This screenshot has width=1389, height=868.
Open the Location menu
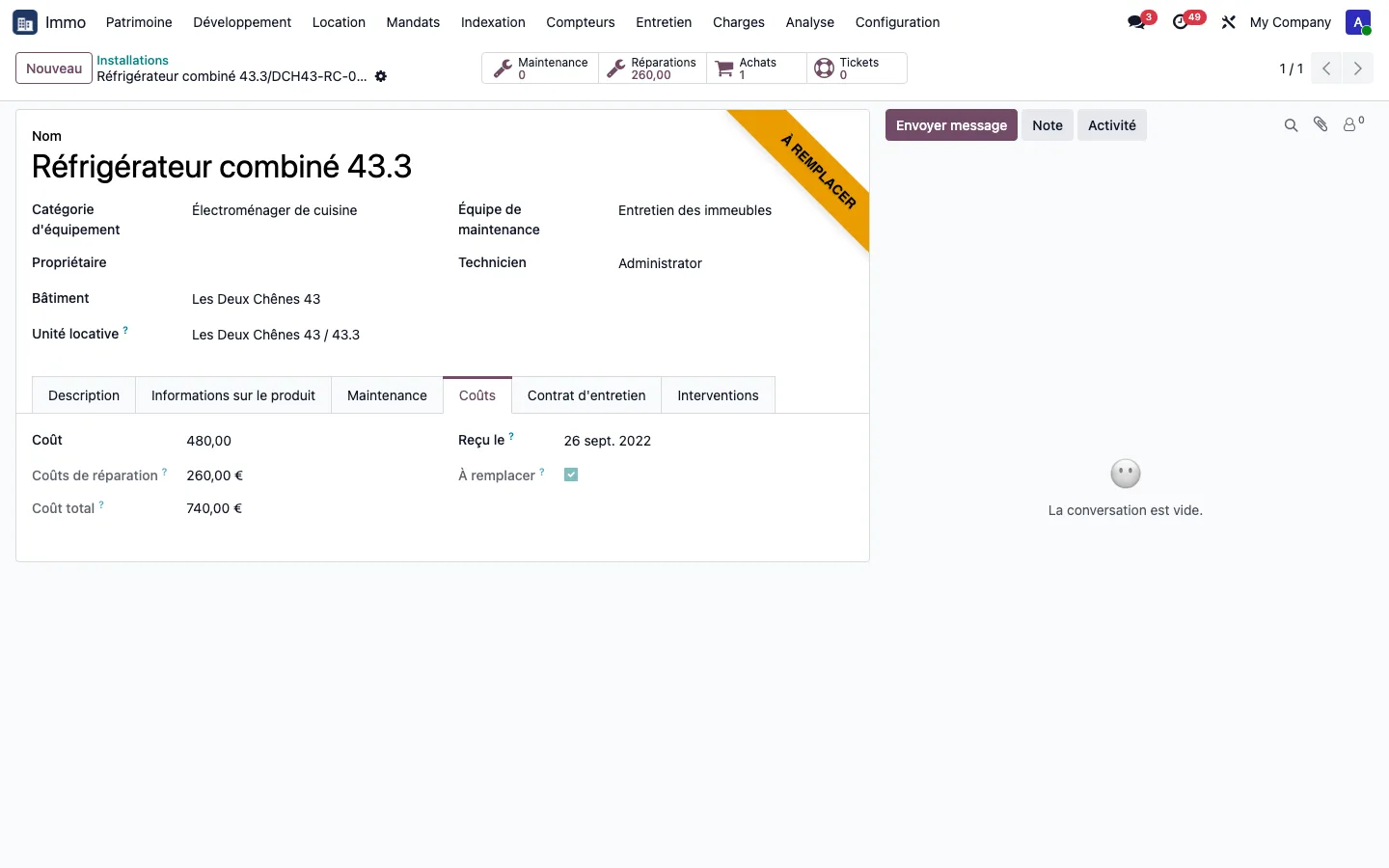point(339,22)
